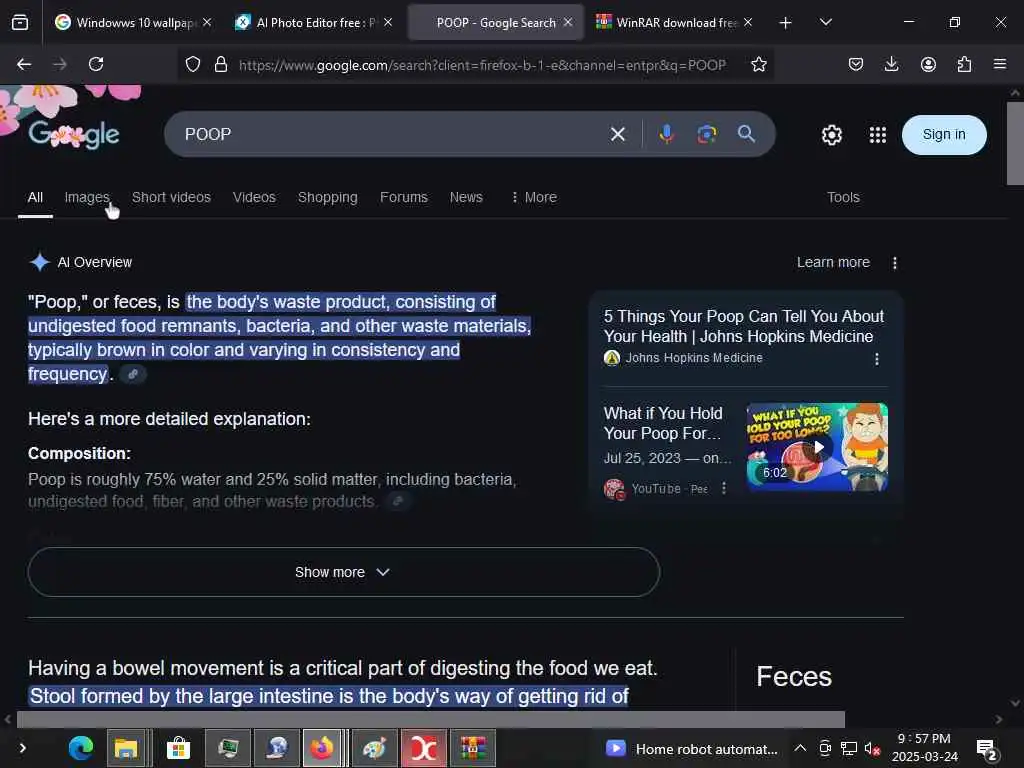Image resolution: width=1024 pixels, height=768 pixels.
Task: Open the Extensions panel
Action: 964,64
